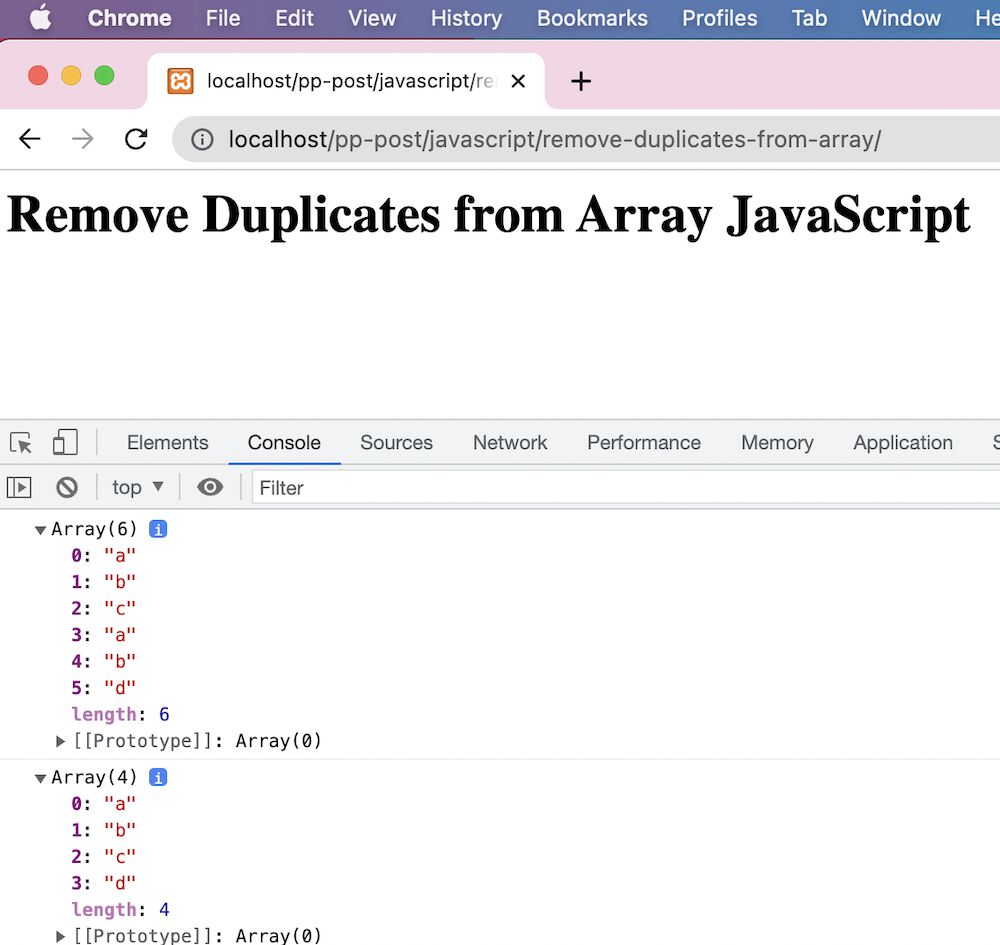Screen dimensions: 1000x945
Task: Open the Apple menu
Action: (39, 17)
